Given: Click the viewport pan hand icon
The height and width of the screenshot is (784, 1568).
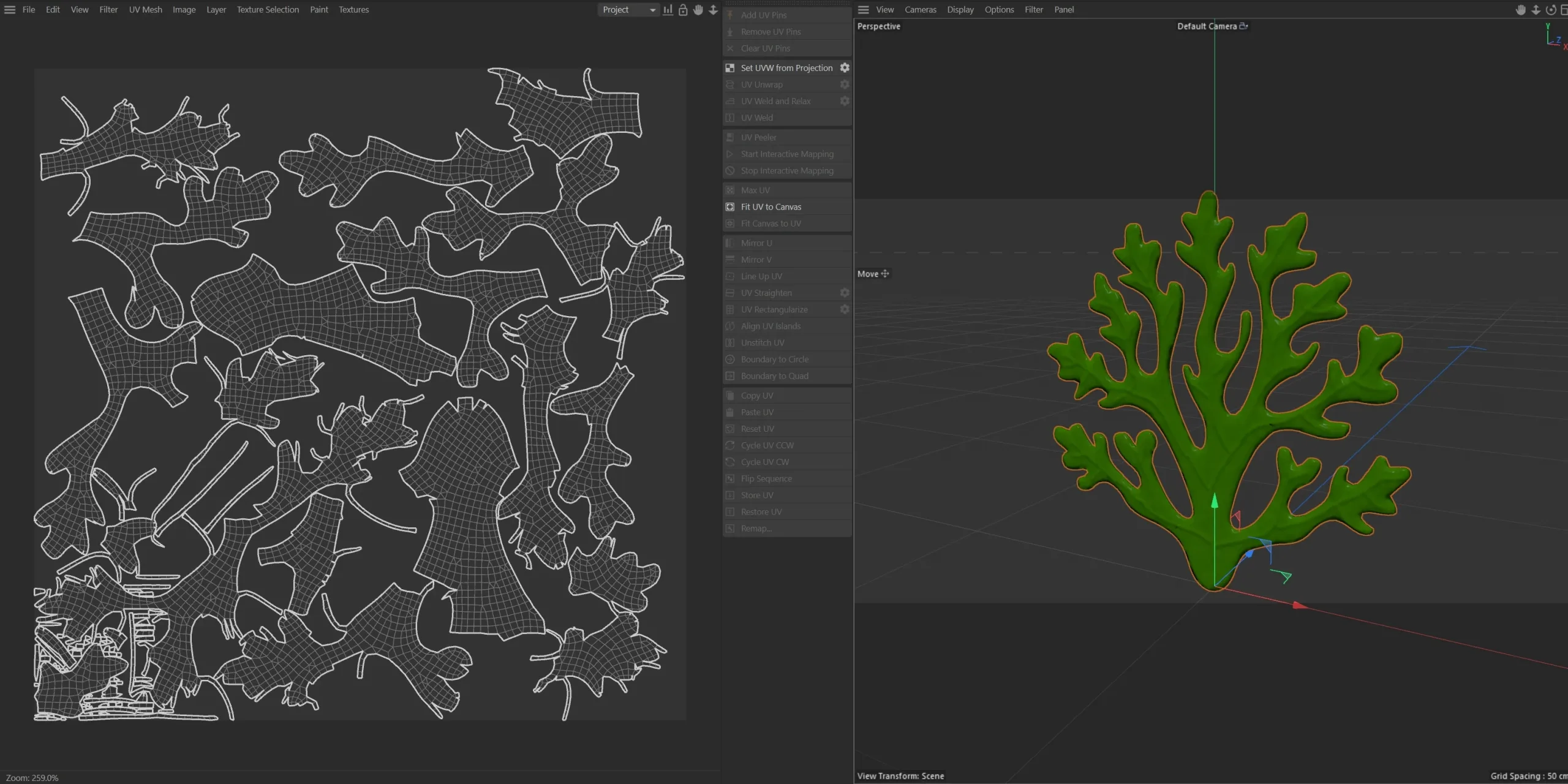Looking at the screenshot, I should point(1521,10).
